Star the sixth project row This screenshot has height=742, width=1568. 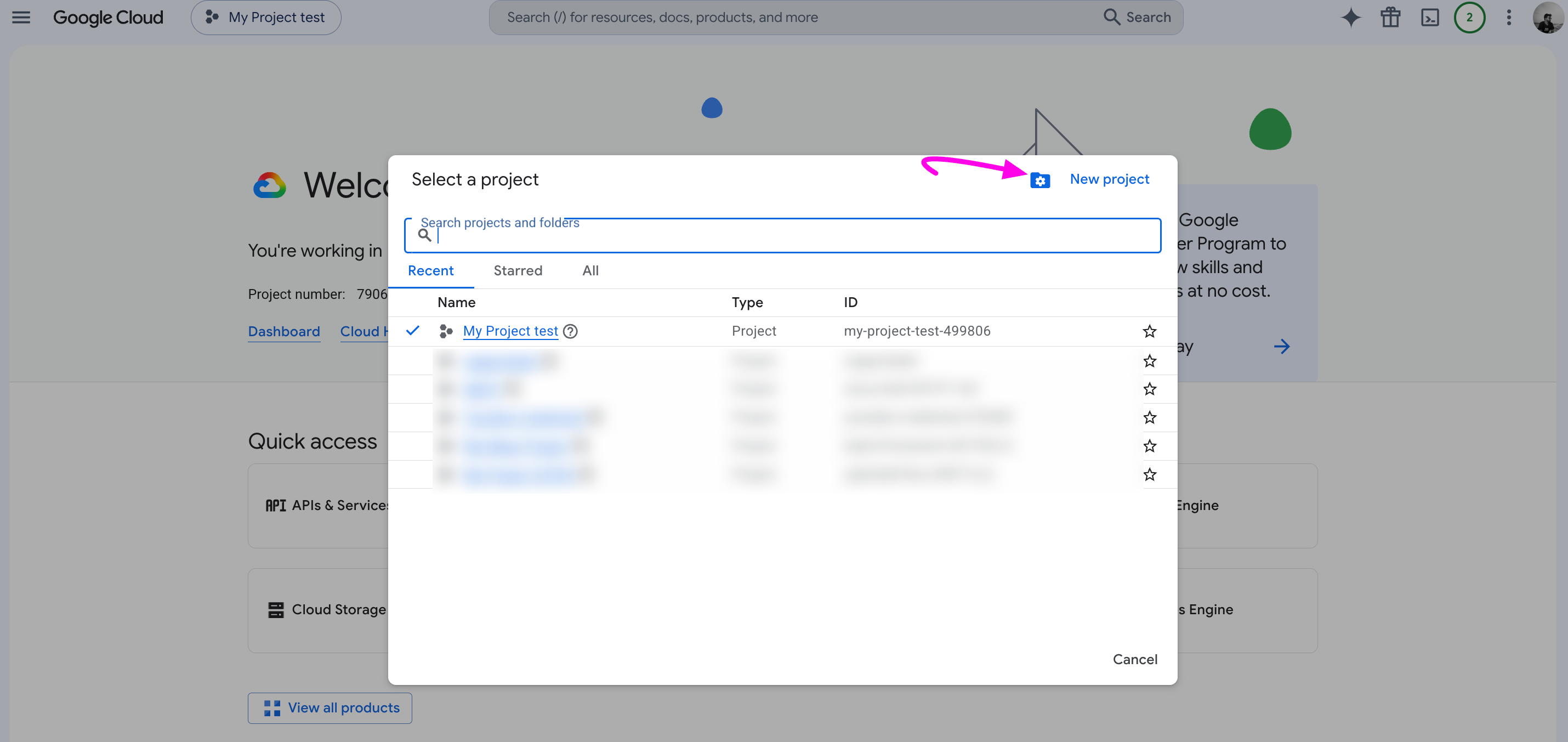coord(1149,474)
